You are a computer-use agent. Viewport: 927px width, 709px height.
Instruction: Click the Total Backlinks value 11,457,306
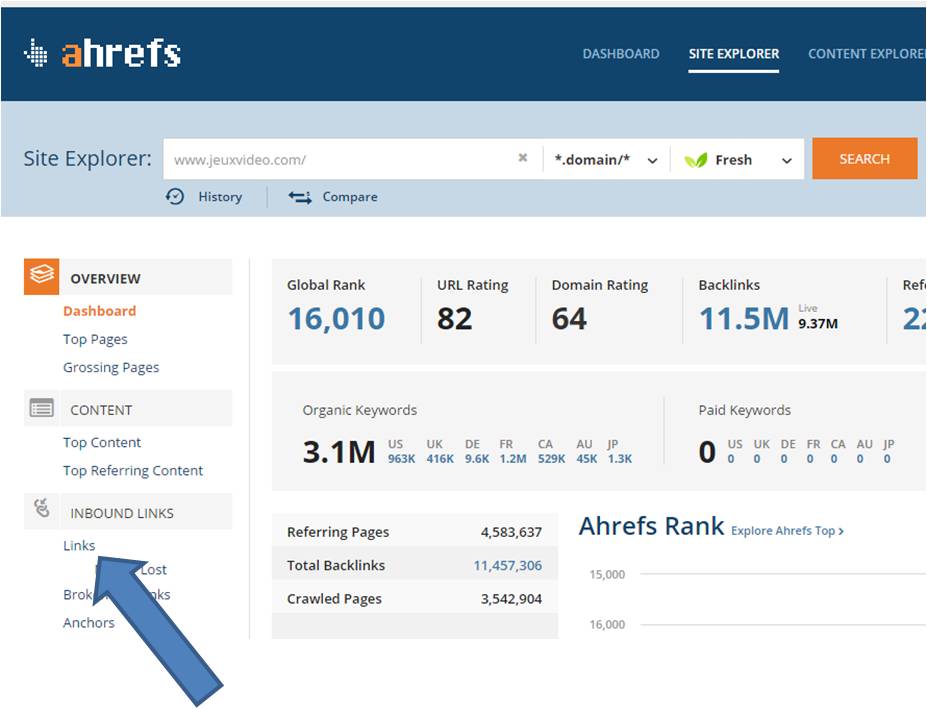click(507, 565)
